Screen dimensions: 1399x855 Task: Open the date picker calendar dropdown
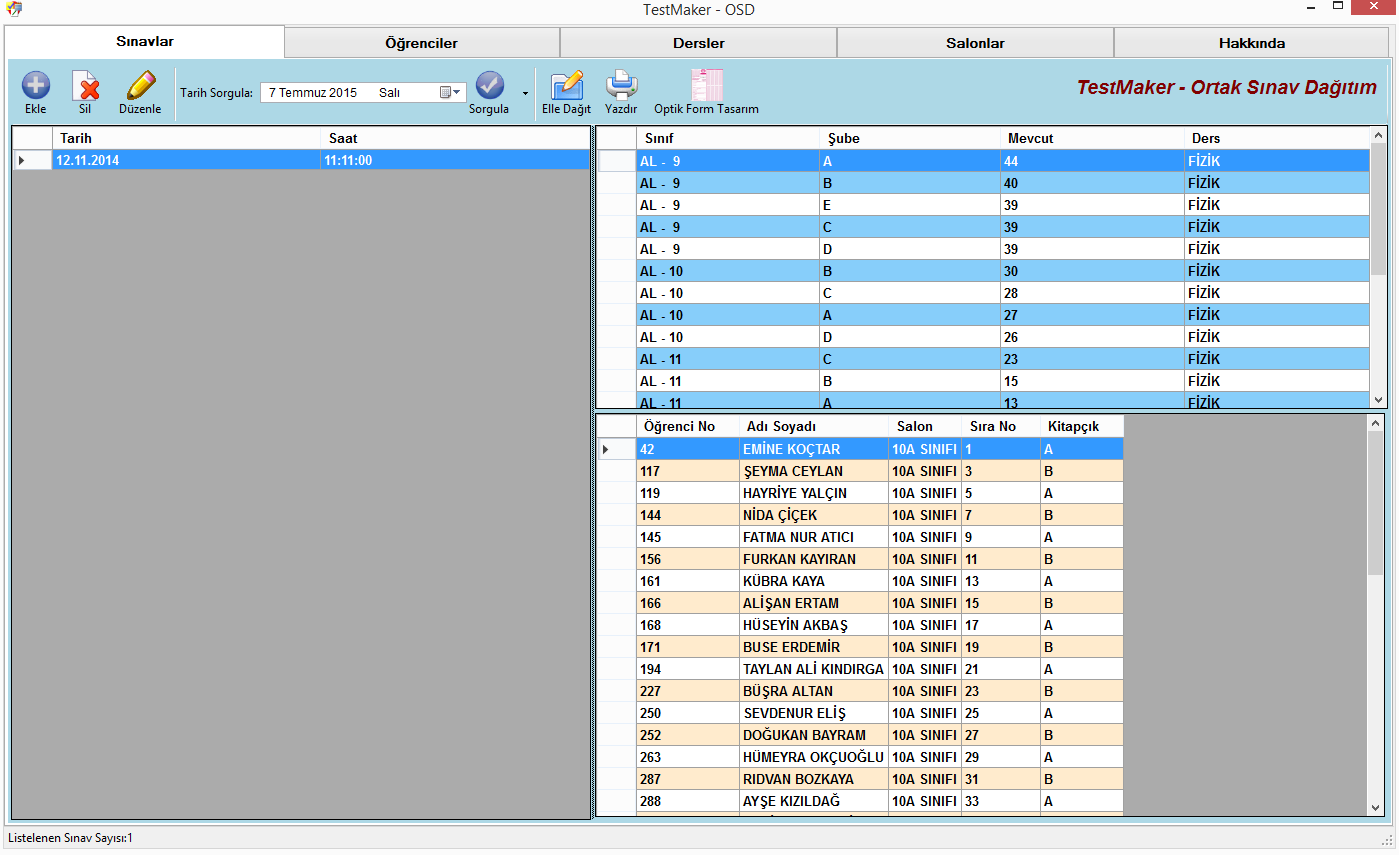(450, 93)
